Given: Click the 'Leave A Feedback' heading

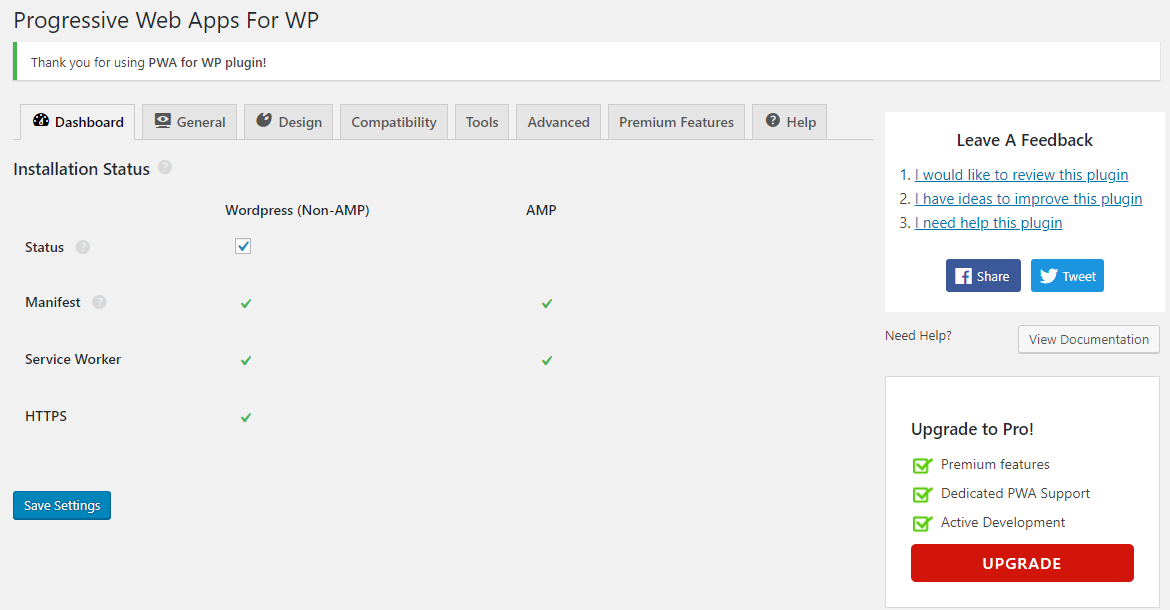Looking at the screenshot, I should coord(1024,140).
